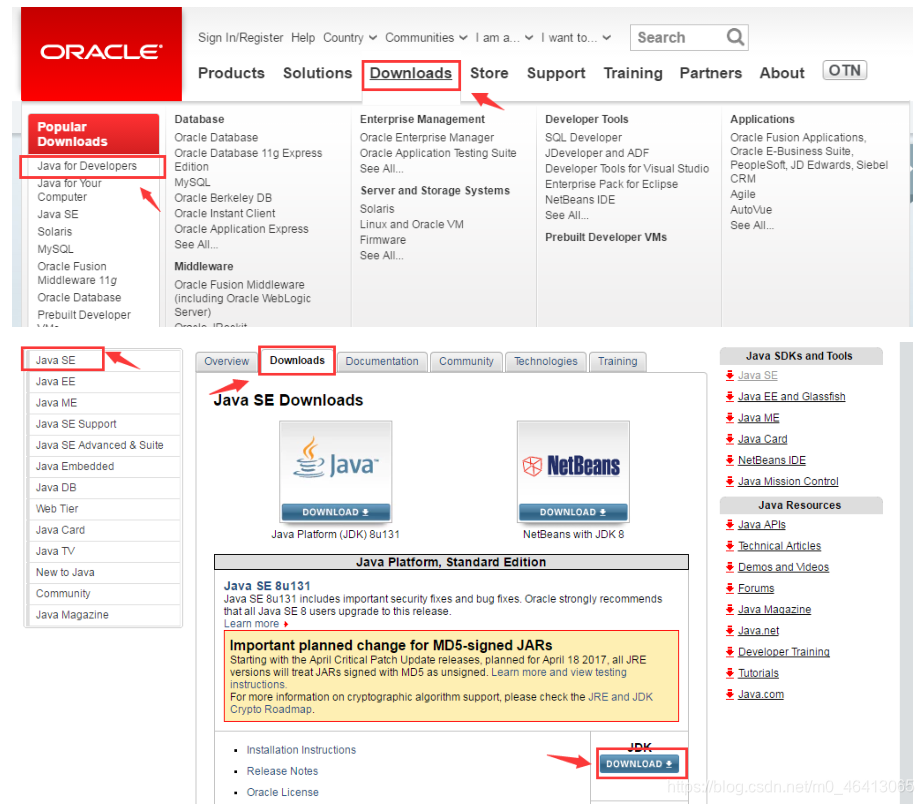Click the Java.com resource link

[x=761, y=694]
